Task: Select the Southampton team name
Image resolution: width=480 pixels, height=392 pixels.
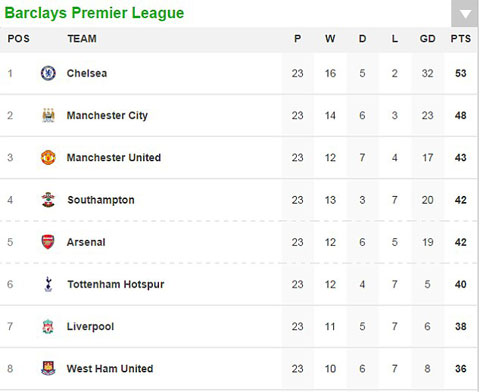Action: click(x=101, y=200)
